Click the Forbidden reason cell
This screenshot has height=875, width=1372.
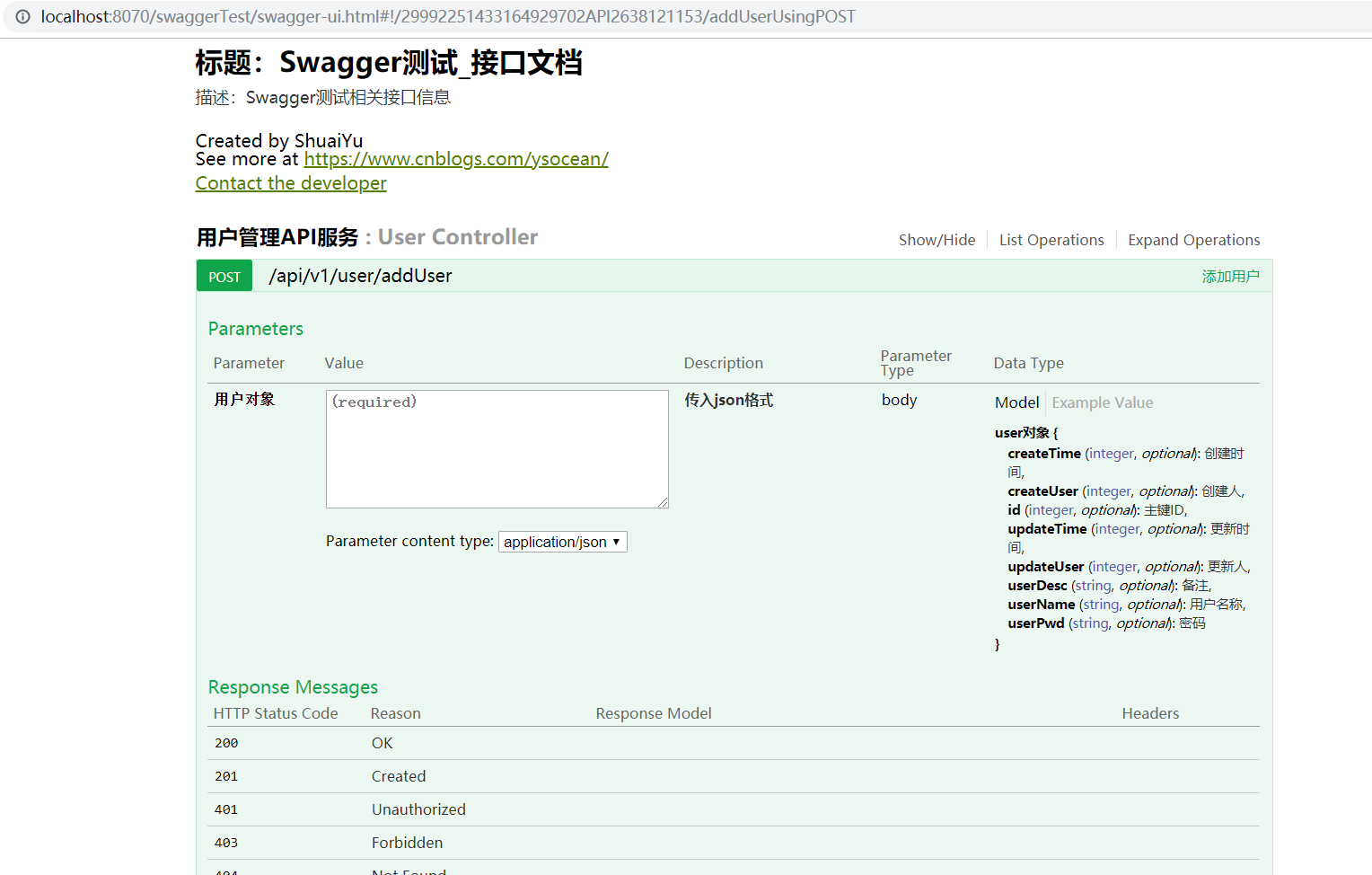click(x=407, y=843)
